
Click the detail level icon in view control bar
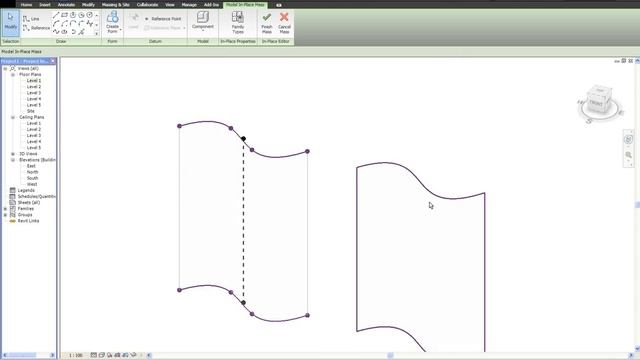coord(94,355)
